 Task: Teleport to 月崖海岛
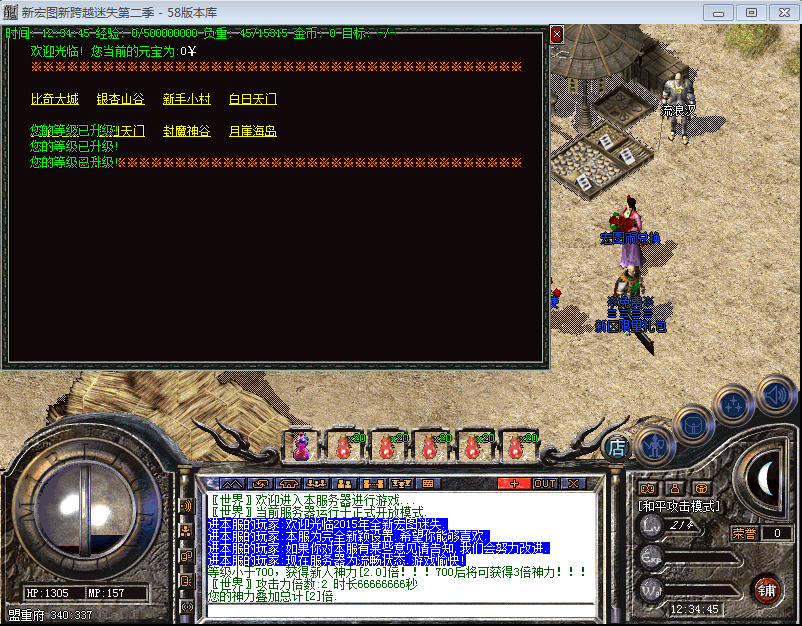click(x=253, y=131)
